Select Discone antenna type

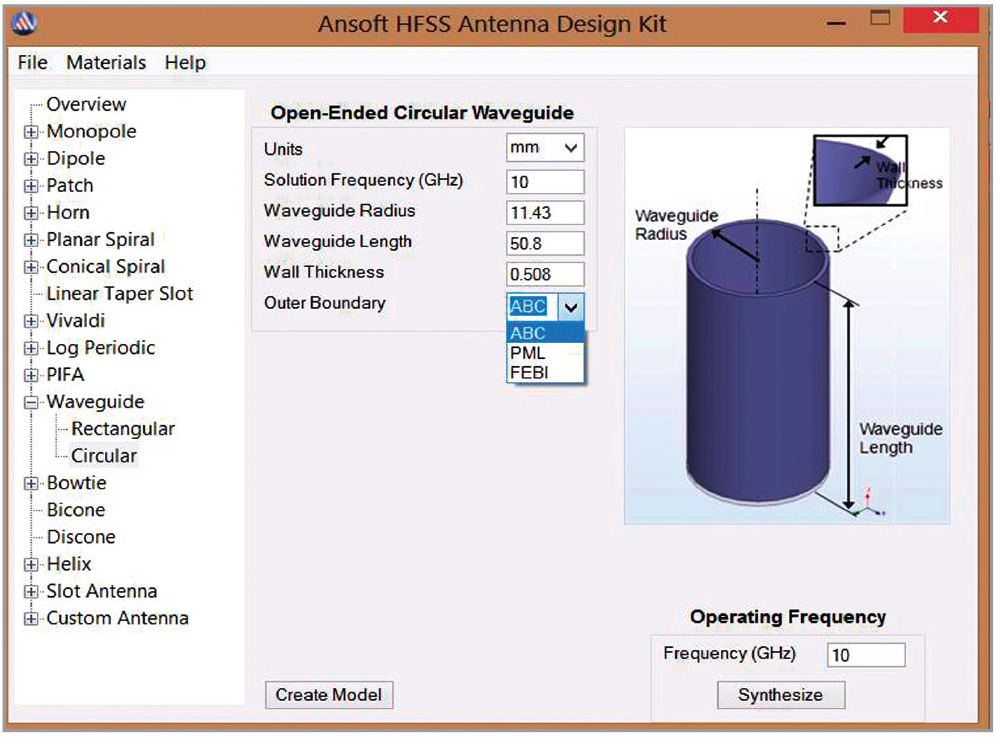pos(81,537)
